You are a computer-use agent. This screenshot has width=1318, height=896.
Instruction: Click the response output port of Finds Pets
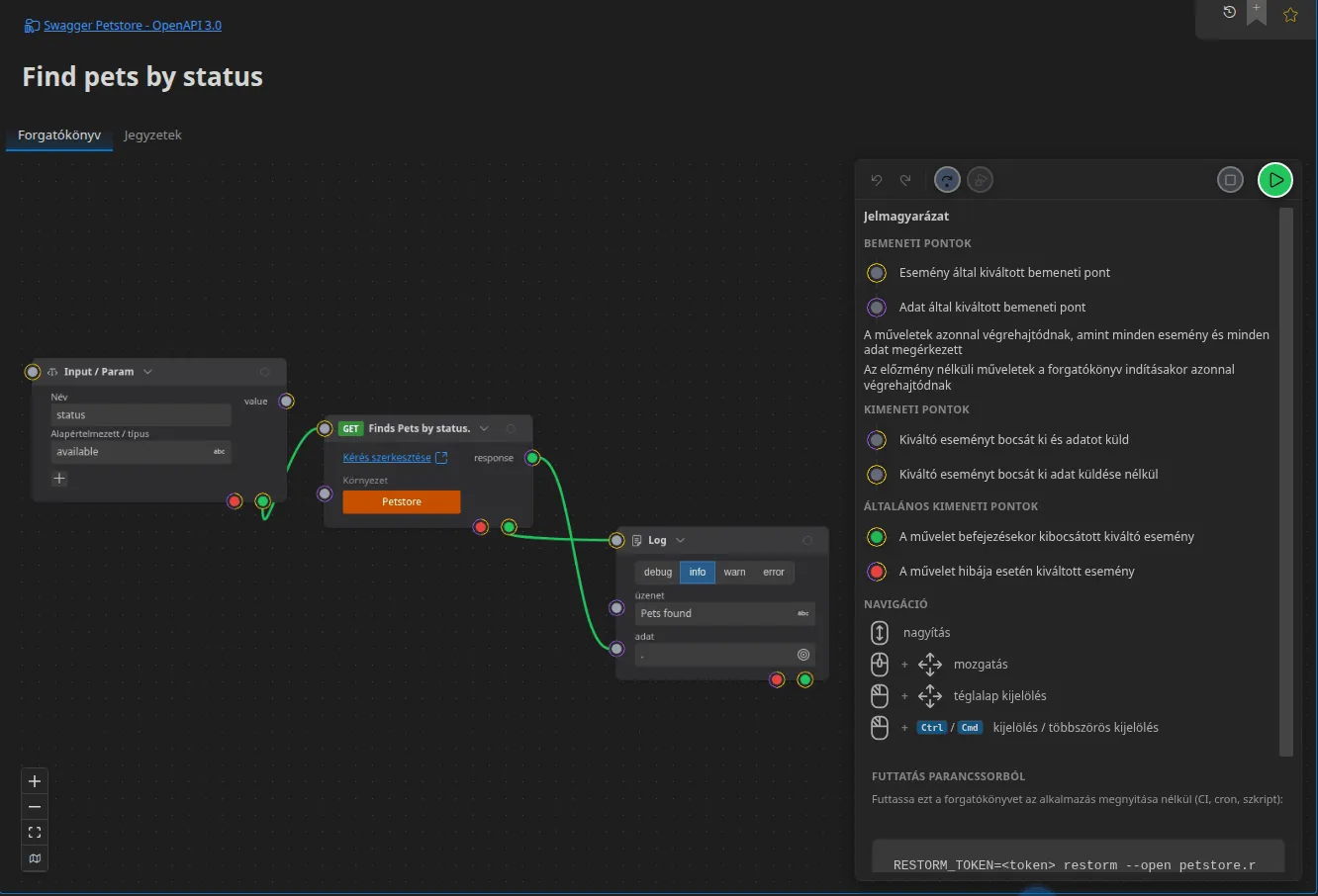point(532,457)
